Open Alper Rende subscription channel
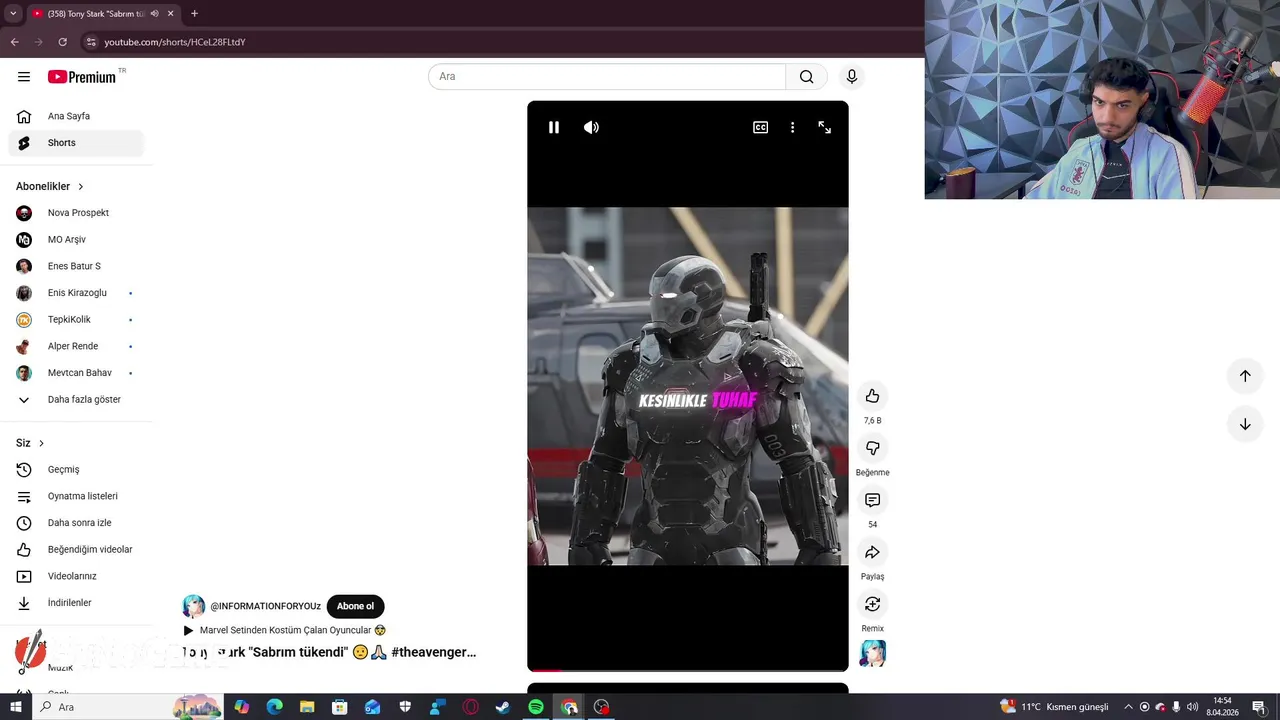This screenshot has height=720, width=1280. [76, 346]
